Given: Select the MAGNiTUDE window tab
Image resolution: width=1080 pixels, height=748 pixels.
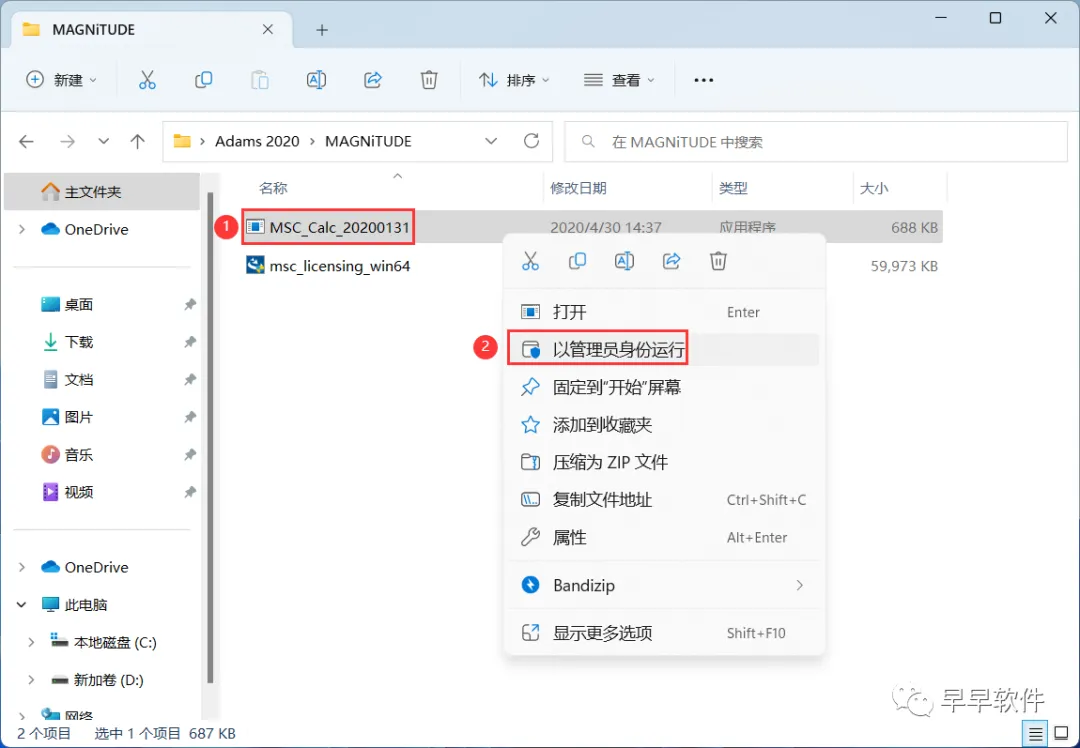Looking at the screenshot, I should [x=152, y=30].
